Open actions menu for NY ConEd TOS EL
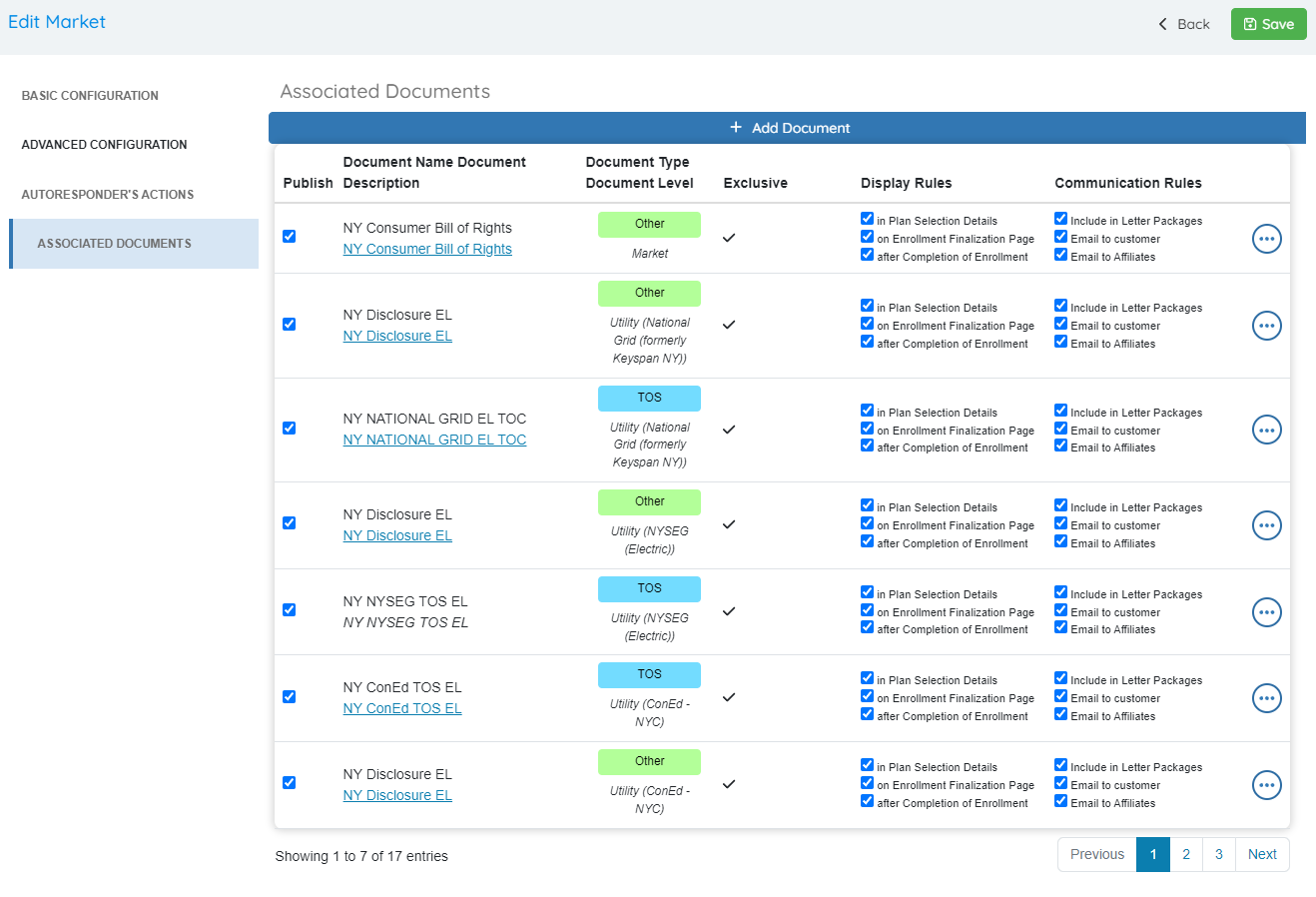This screenshot has width=1316, height=897. (x=1266, y=698)
